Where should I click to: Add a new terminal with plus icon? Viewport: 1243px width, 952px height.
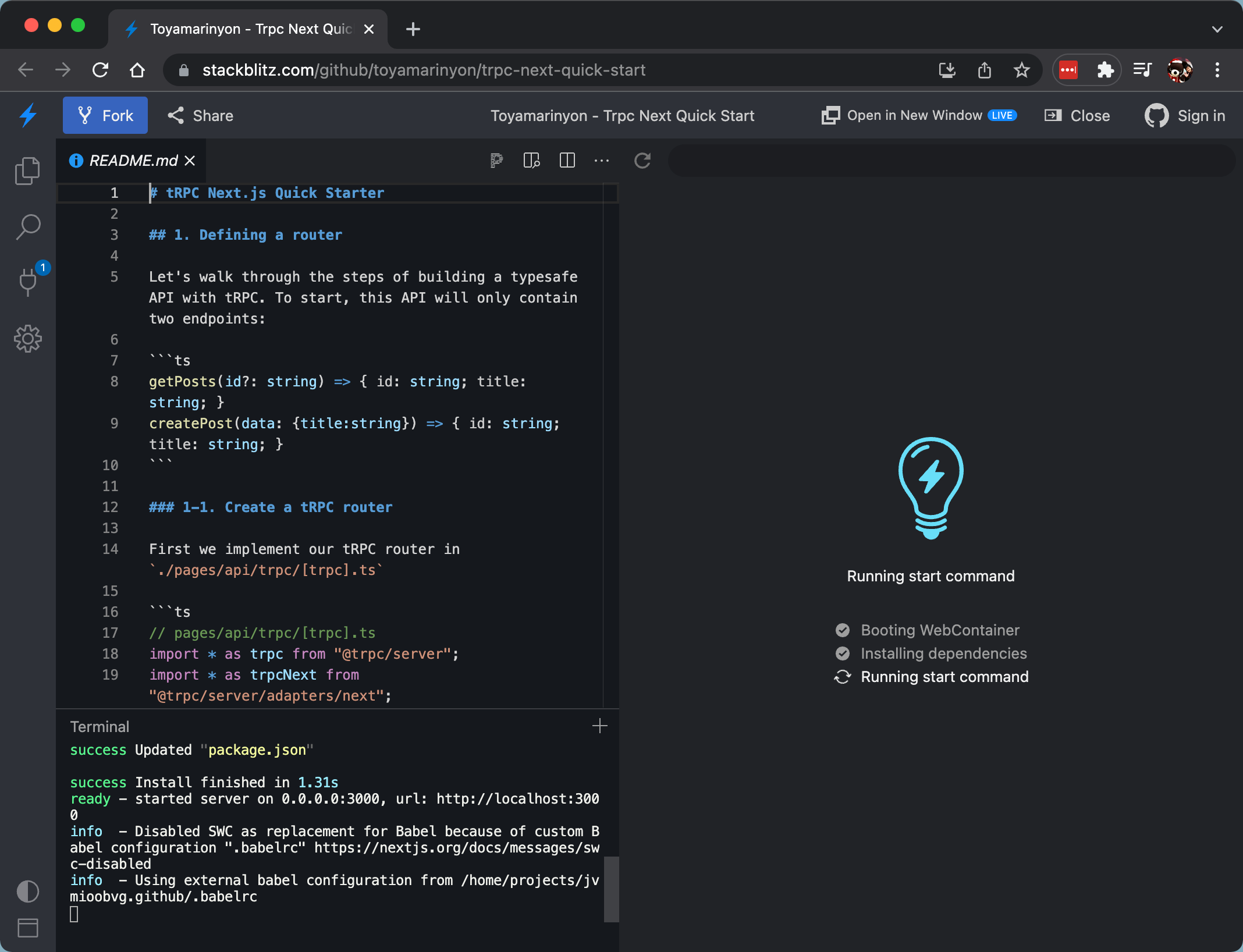[599, 726]
